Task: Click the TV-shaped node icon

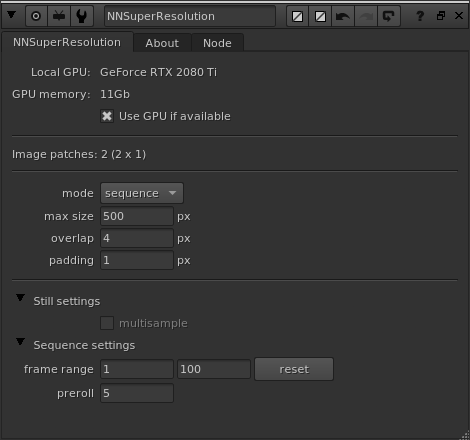Action: [x=59, y=16]
